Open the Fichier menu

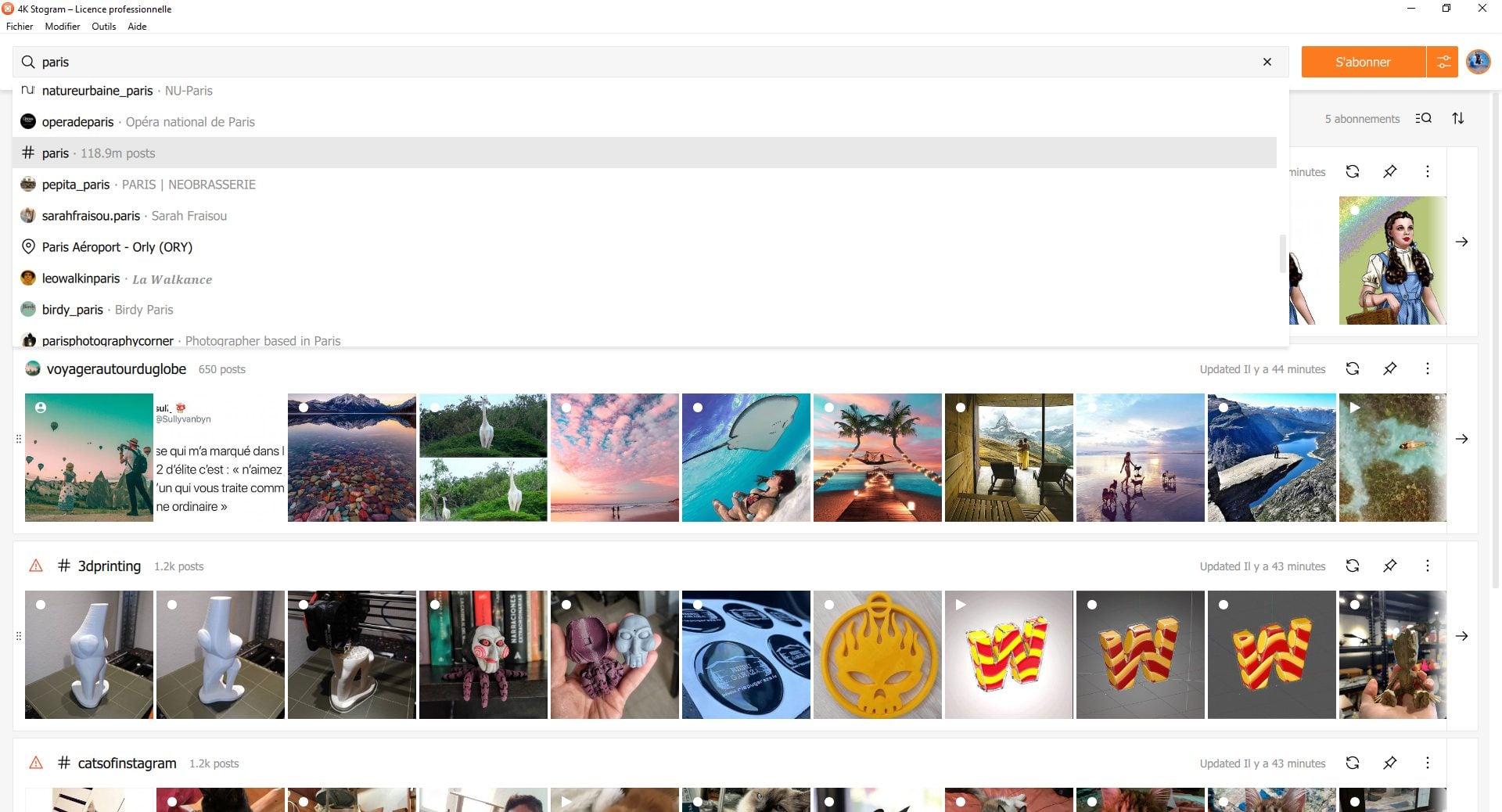20,26
